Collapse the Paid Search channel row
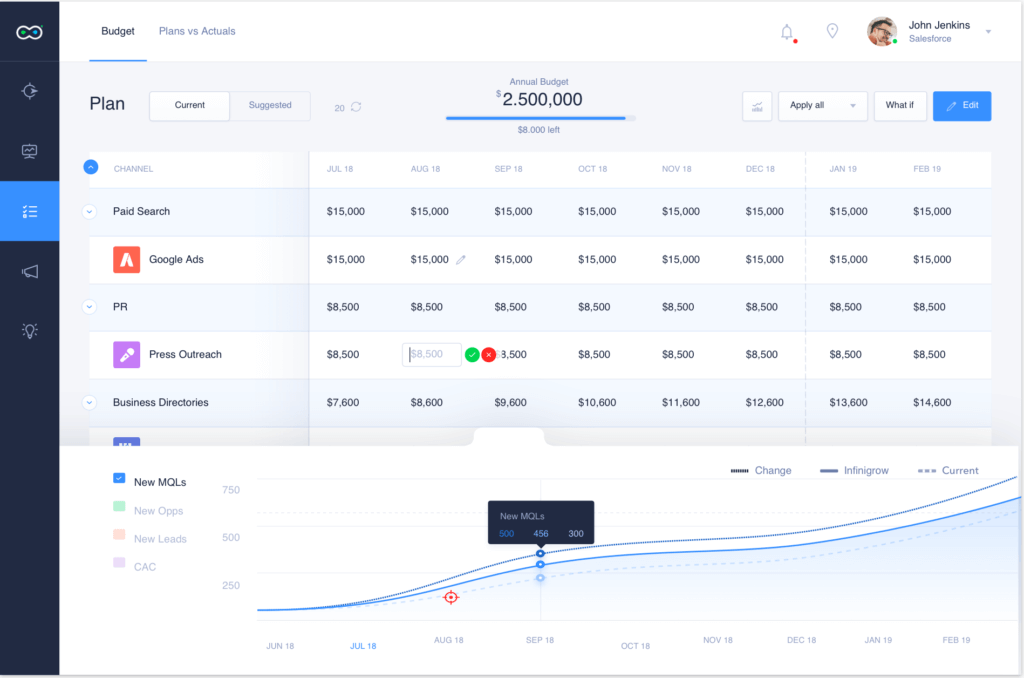 [x=90, y=212]
